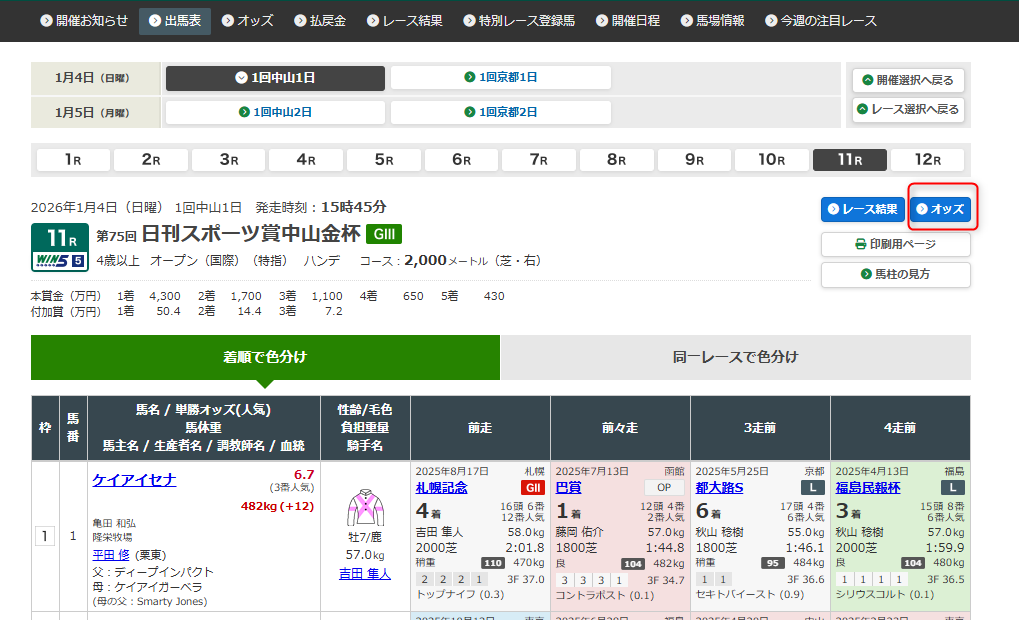Click the WIN5 badge icon

click(52, 261)
